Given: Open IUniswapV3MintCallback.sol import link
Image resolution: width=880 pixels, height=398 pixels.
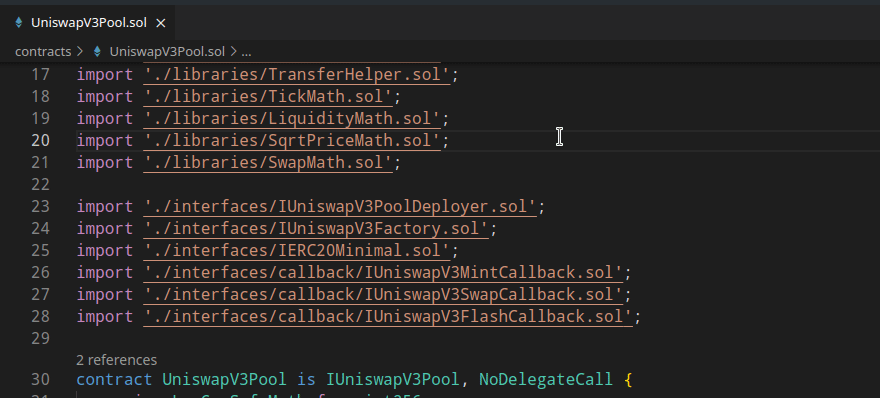Looking at the screenshot, I should click(x=383, y=272).
